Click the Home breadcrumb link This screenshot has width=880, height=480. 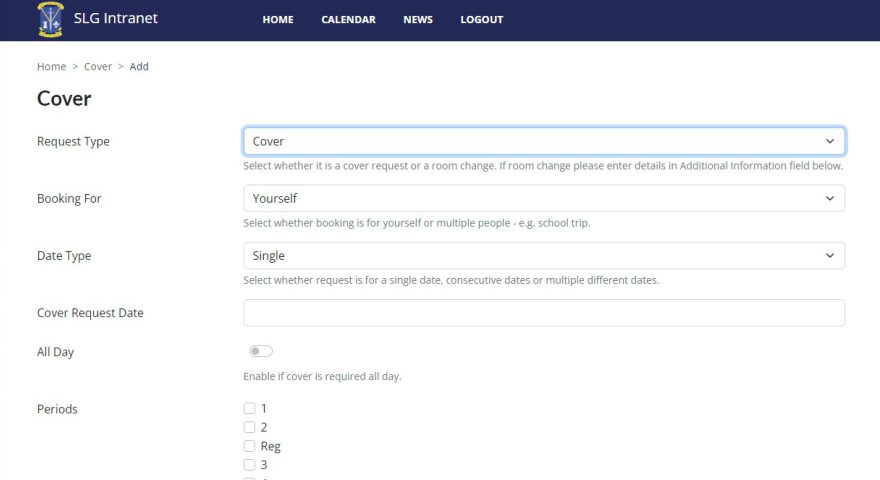52,66
